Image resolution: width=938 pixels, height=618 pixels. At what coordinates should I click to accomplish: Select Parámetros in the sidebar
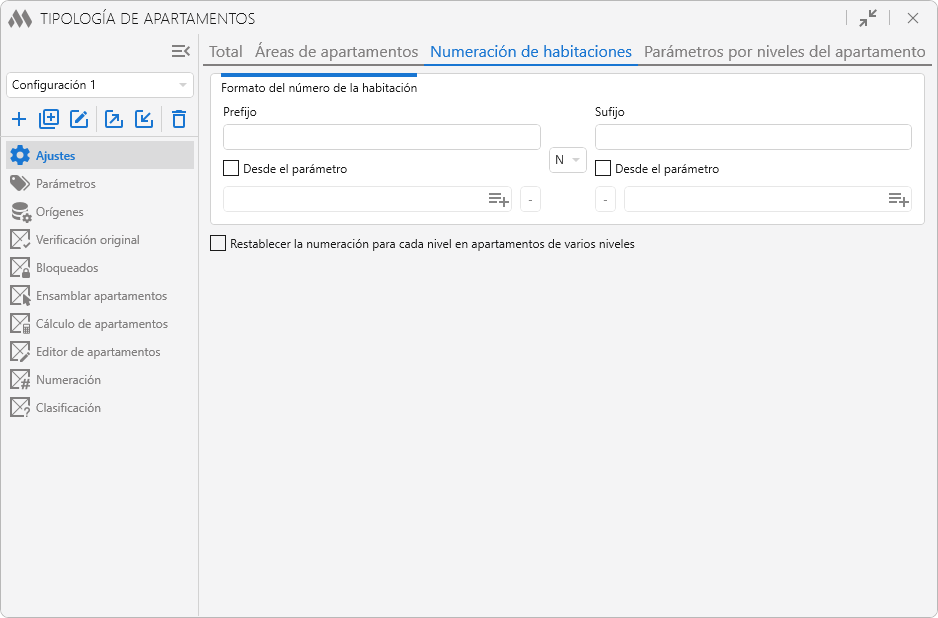click(66, 184)
